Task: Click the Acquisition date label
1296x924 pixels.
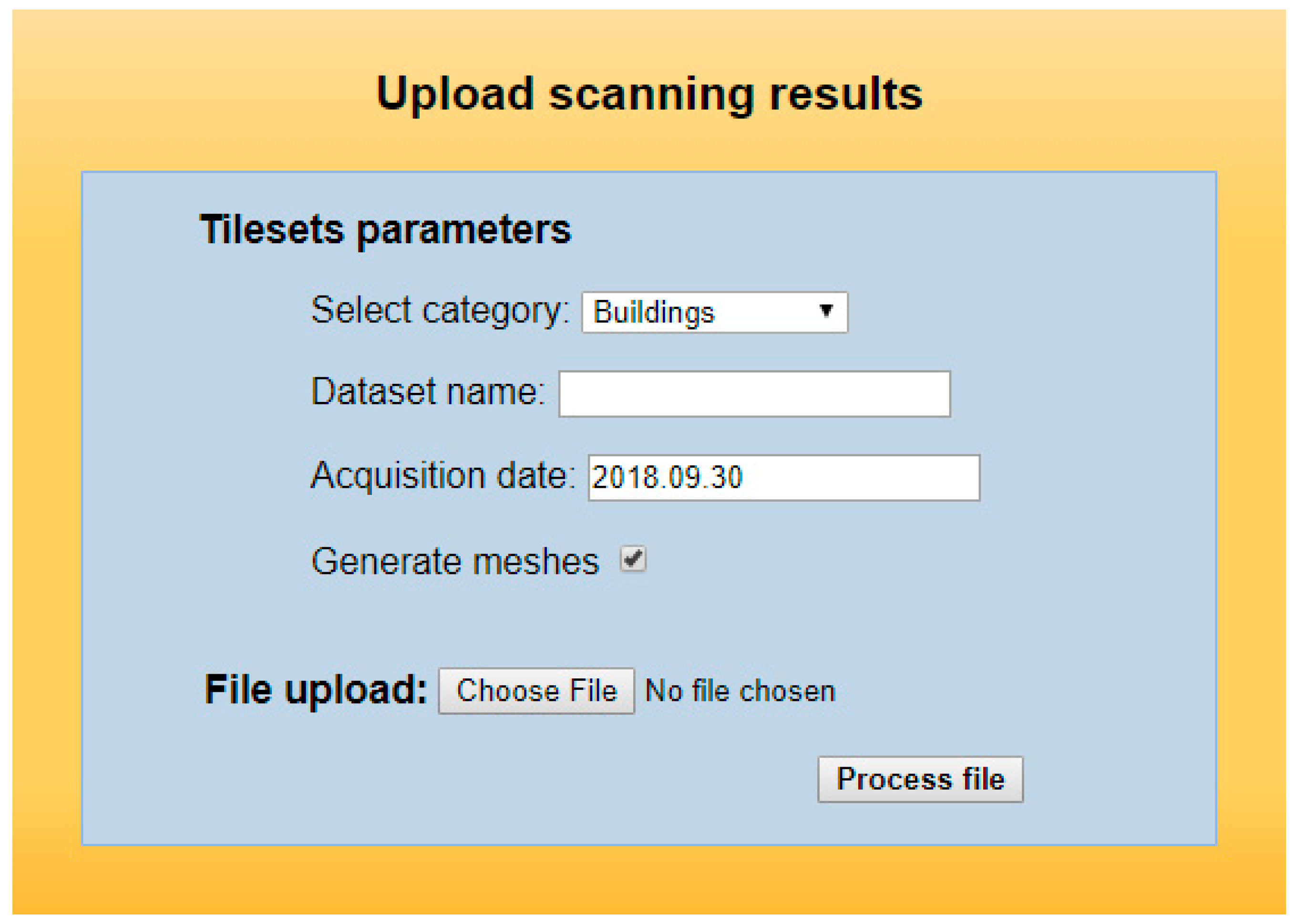Action: (x=442, y=475)
